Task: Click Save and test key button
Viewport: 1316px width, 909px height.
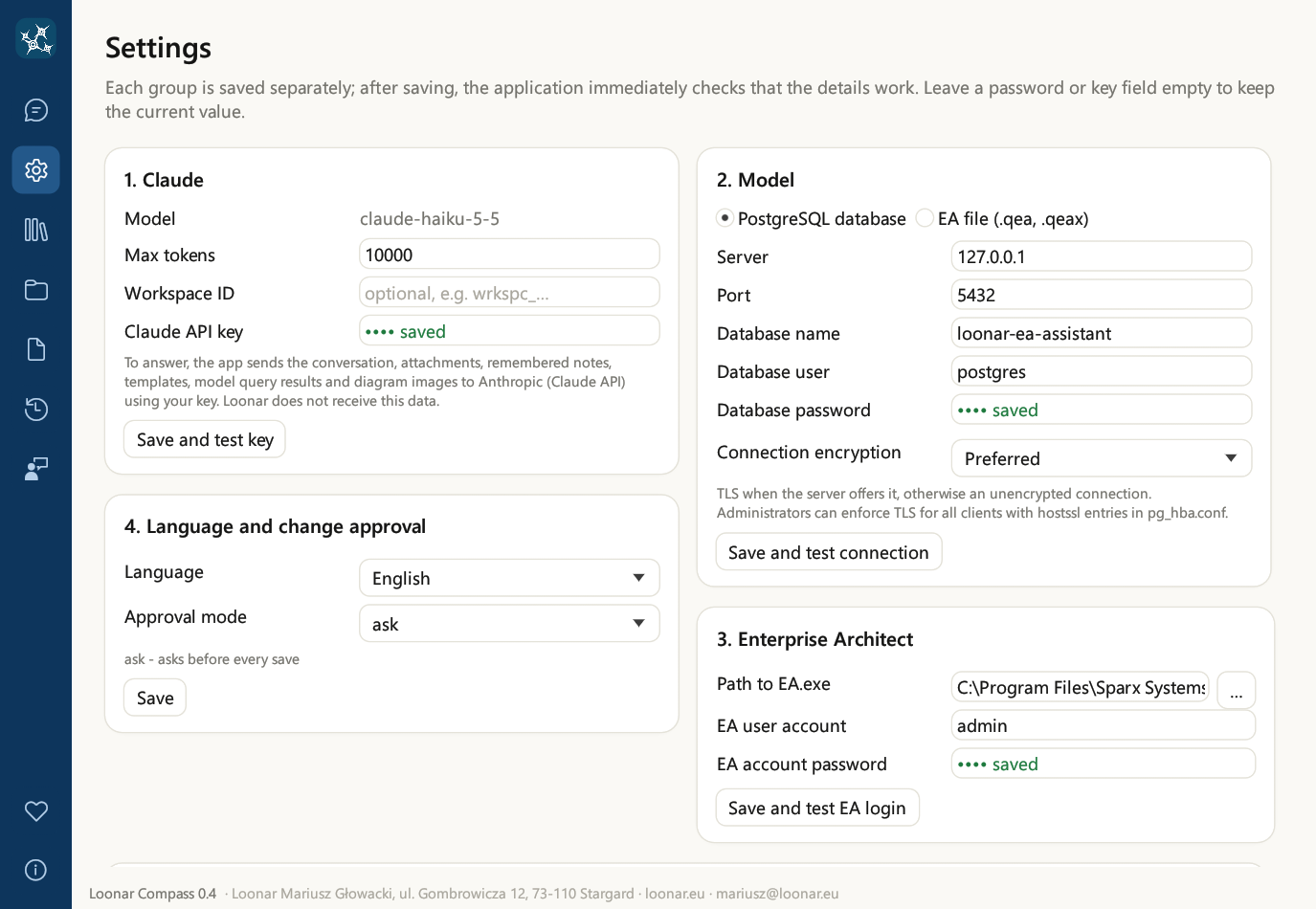Action: 205,439
